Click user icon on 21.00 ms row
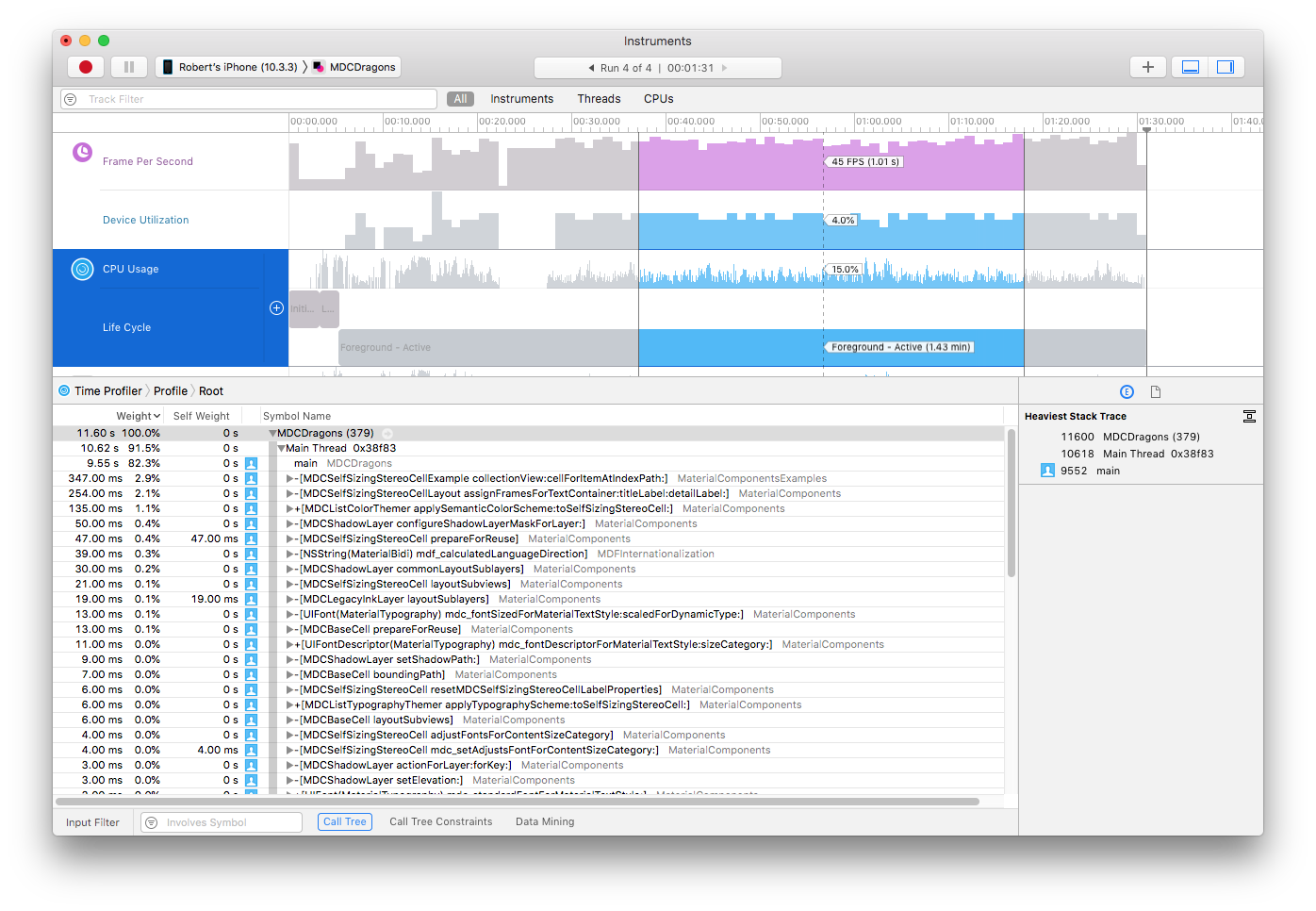 (x=251, y=584)
